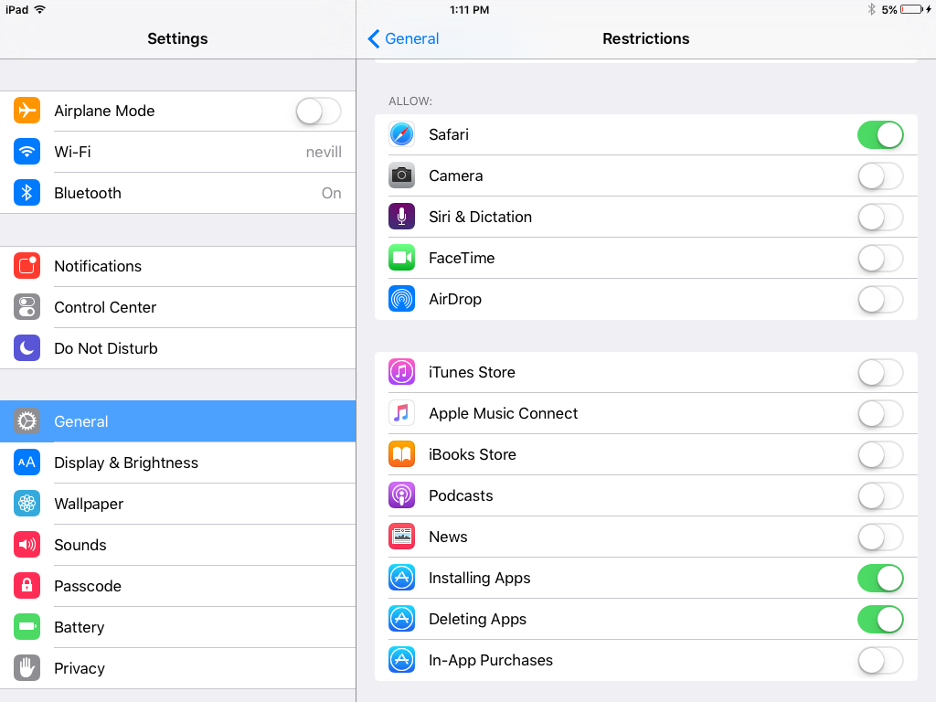Tap the 'nevill' Wi-Fi network name
This screenshot has height=702, width=936.
click(x=324, y=152)
